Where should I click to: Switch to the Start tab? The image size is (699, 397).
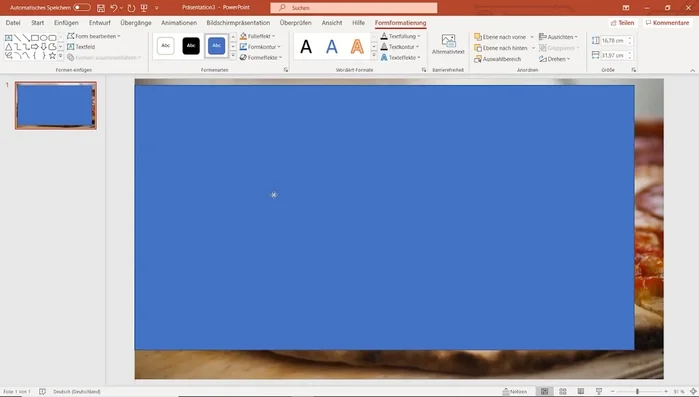pos(37,23)
